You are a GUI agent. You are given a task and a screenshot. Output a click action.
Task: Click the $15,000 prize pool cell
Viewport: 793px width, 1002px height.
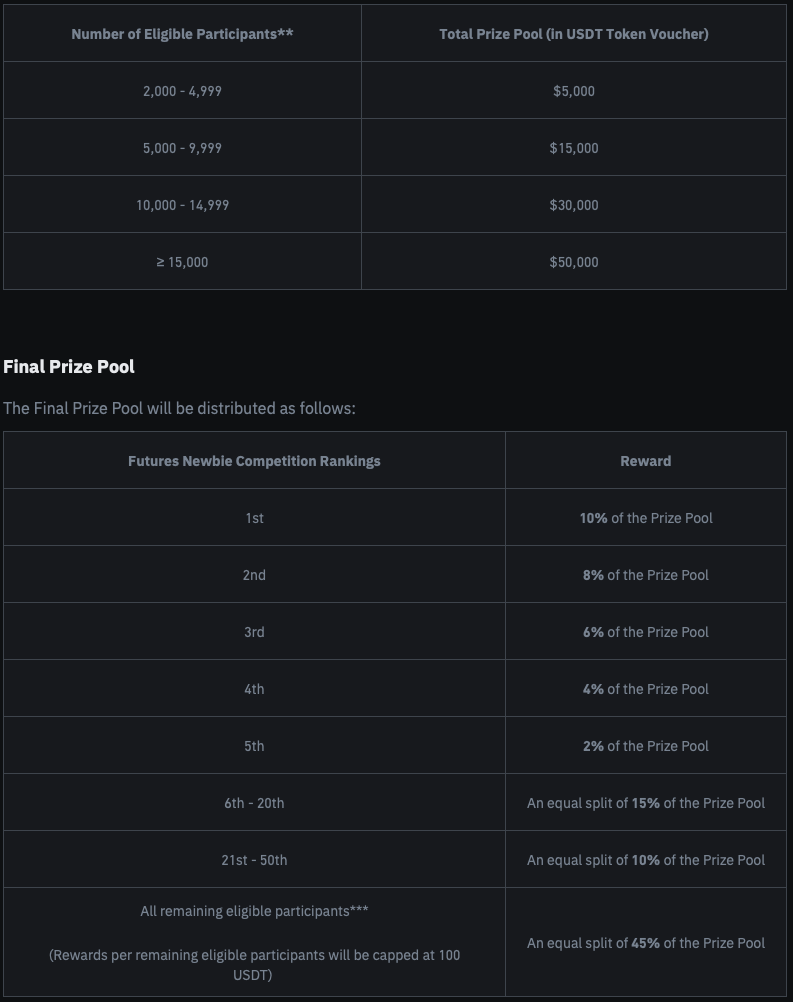click(574, 148)
